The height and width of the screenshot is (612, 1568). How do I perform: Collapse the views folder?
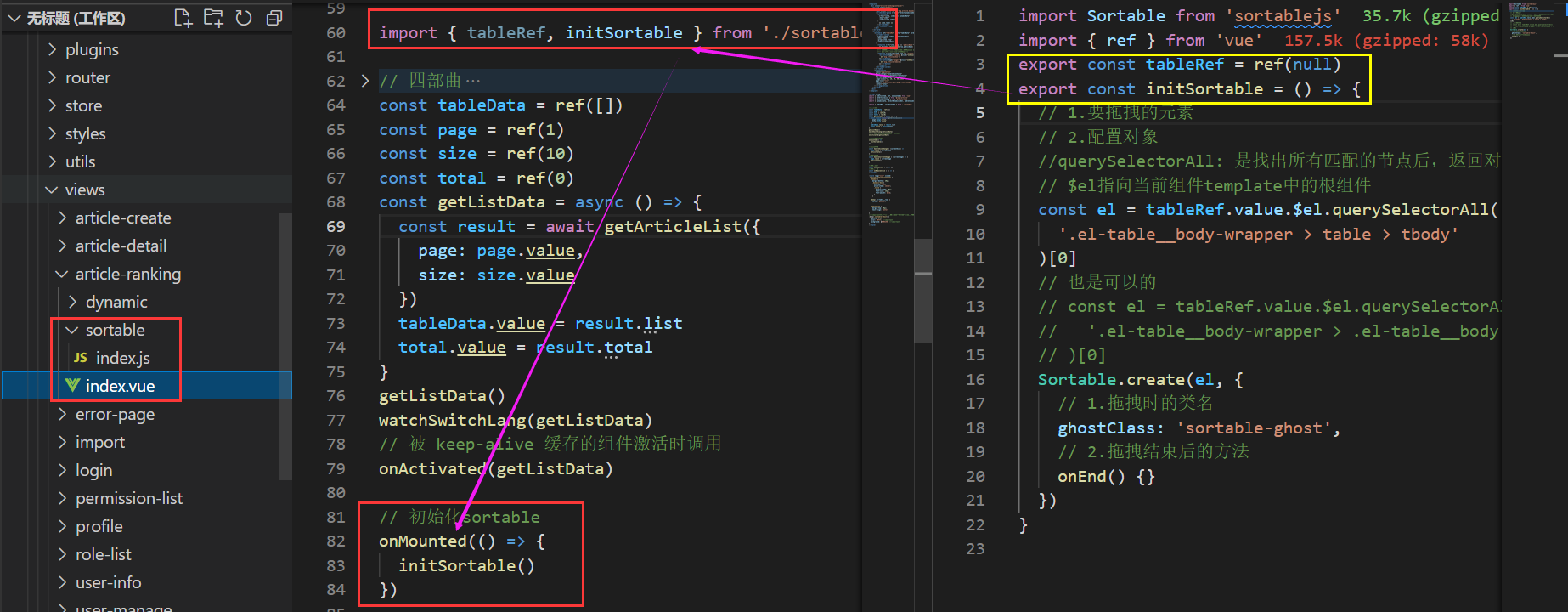pos(53,190)
